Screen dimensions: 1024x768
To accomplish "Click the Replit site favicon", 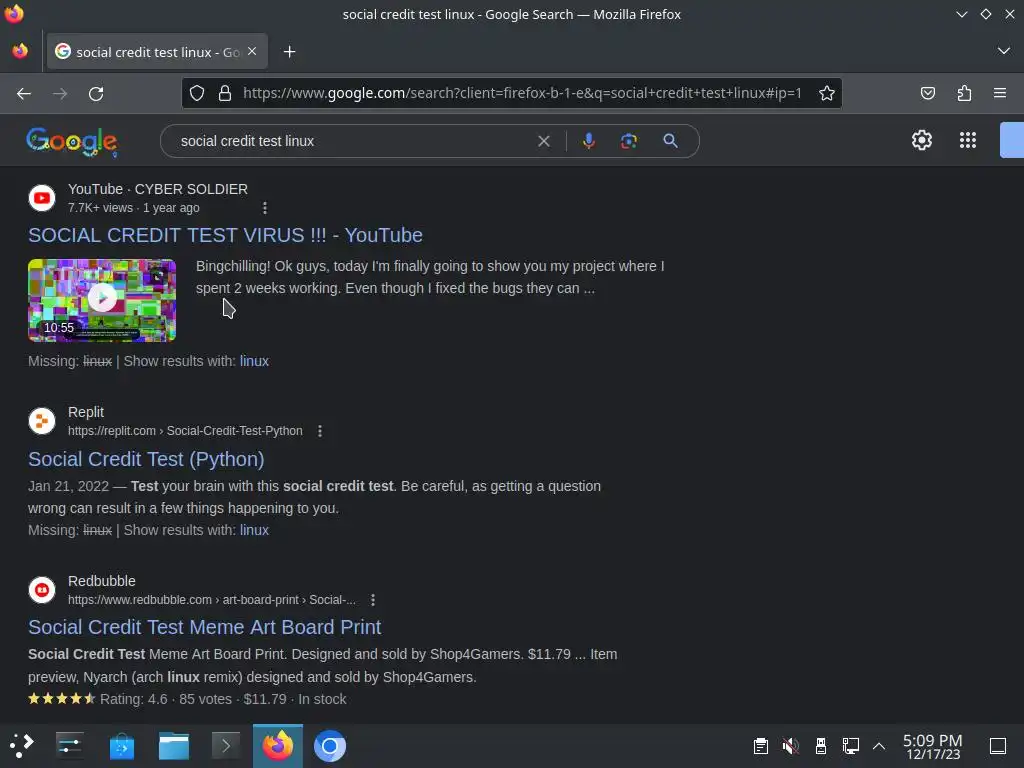I will point(42,421).
